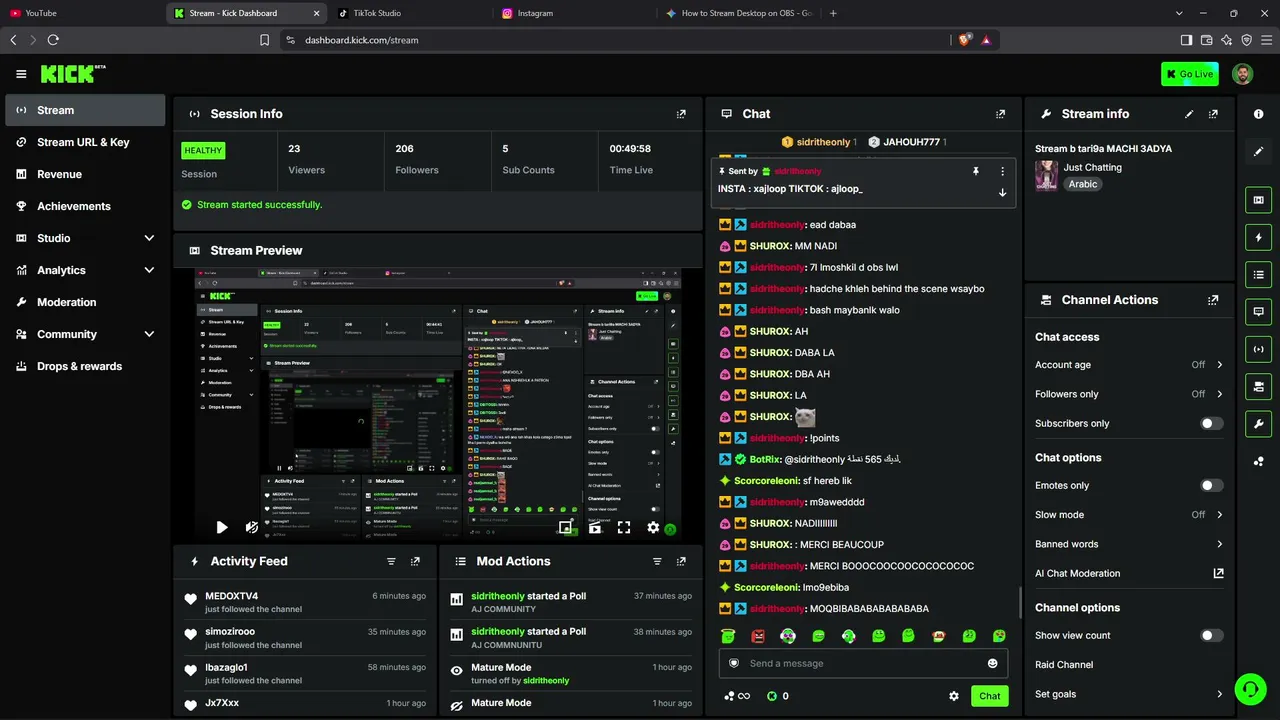Expand the pinned message down arrow
This screenshot has height=720, width=1280.
pos(1002,192)
